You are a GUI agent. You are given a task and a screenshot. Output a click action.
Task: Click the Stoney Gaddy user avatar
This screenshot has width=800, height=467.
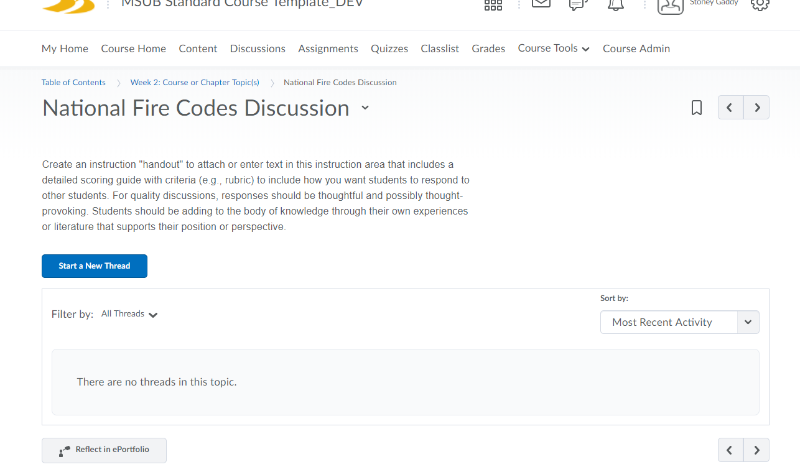coord(670,5)
